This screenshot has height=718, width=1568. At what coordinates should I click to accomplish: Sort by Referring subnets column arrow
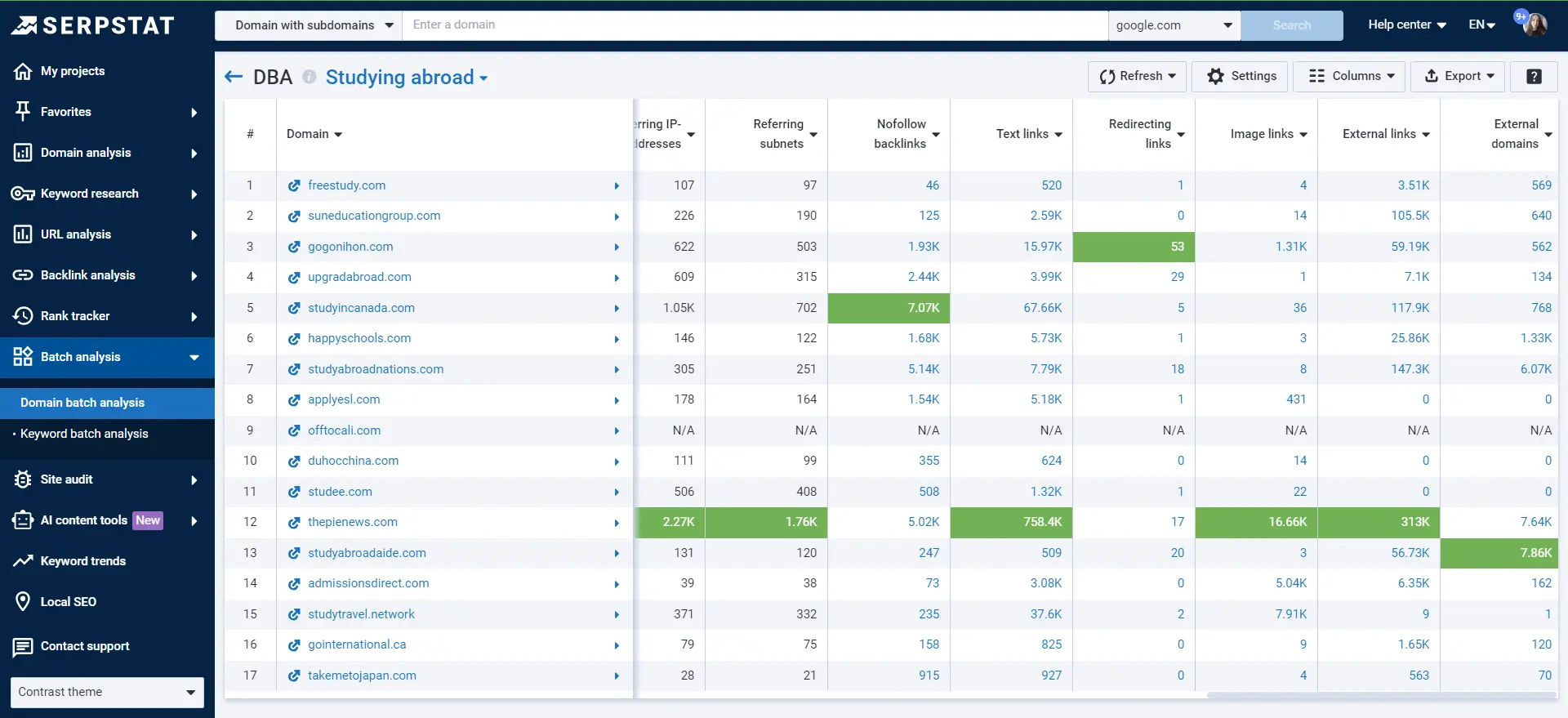pos(813,135)
